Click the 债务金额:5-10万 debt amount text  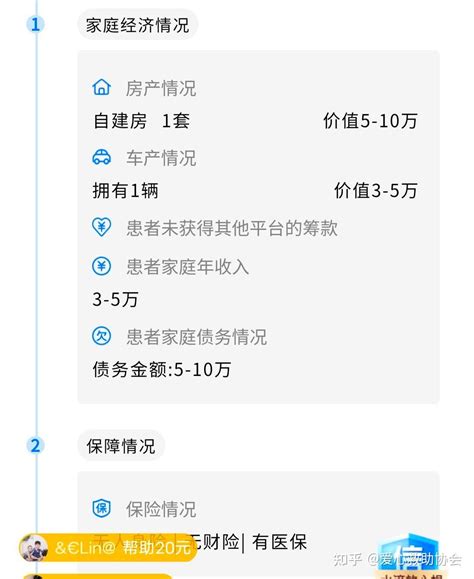(162, 369)
